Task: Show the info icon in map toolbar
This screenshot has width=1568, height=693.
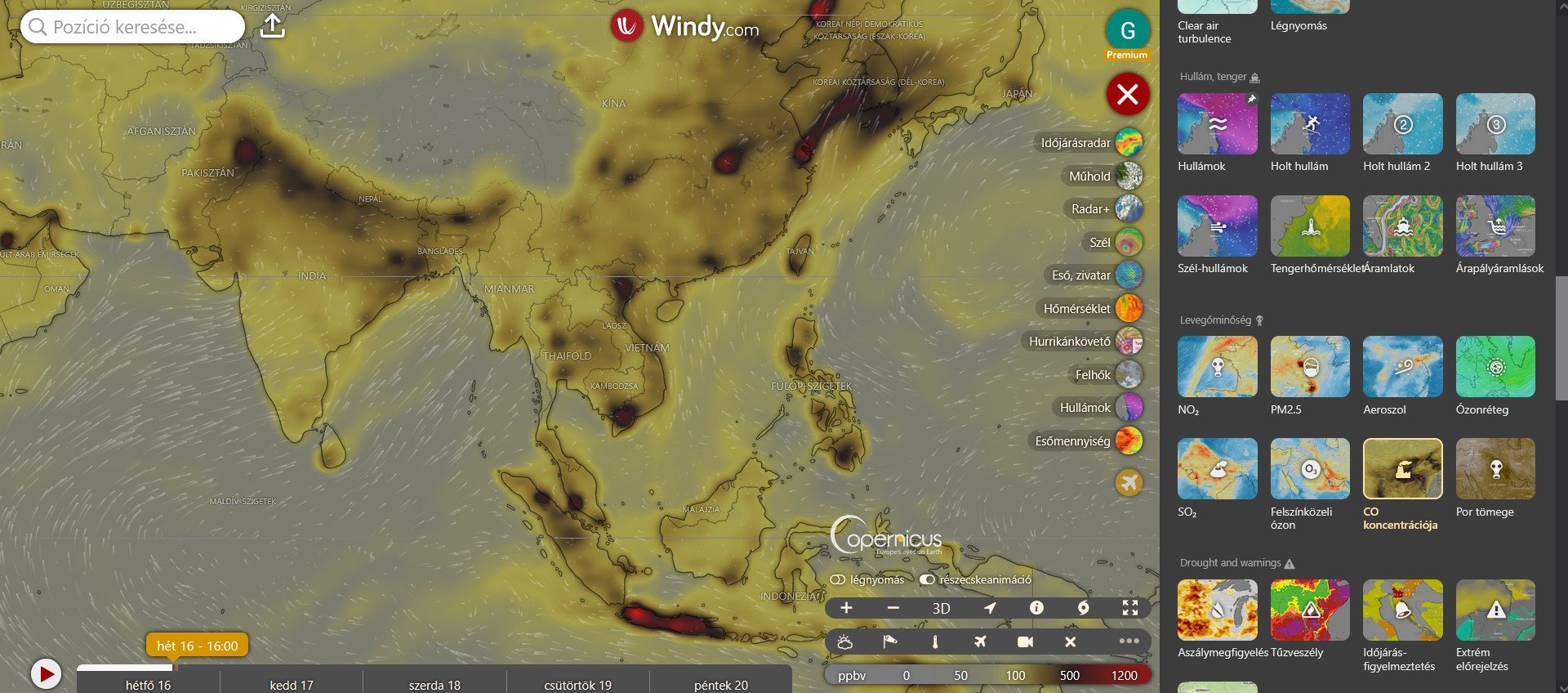Action: pyautogui.click(x=1036, y=608)
